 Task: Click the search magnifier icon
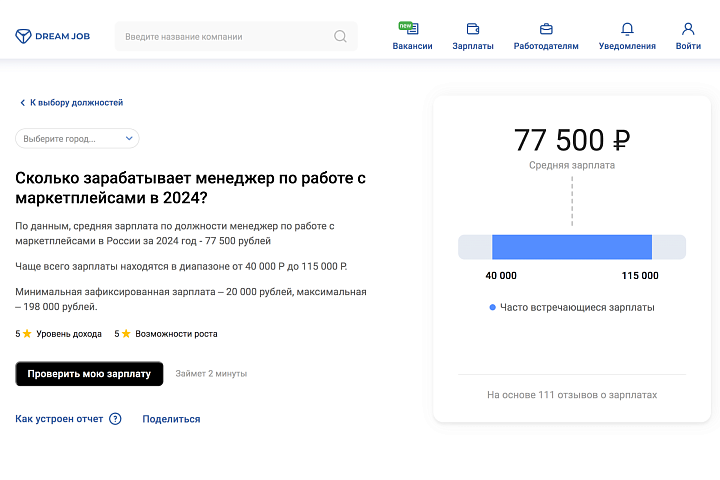340,37
